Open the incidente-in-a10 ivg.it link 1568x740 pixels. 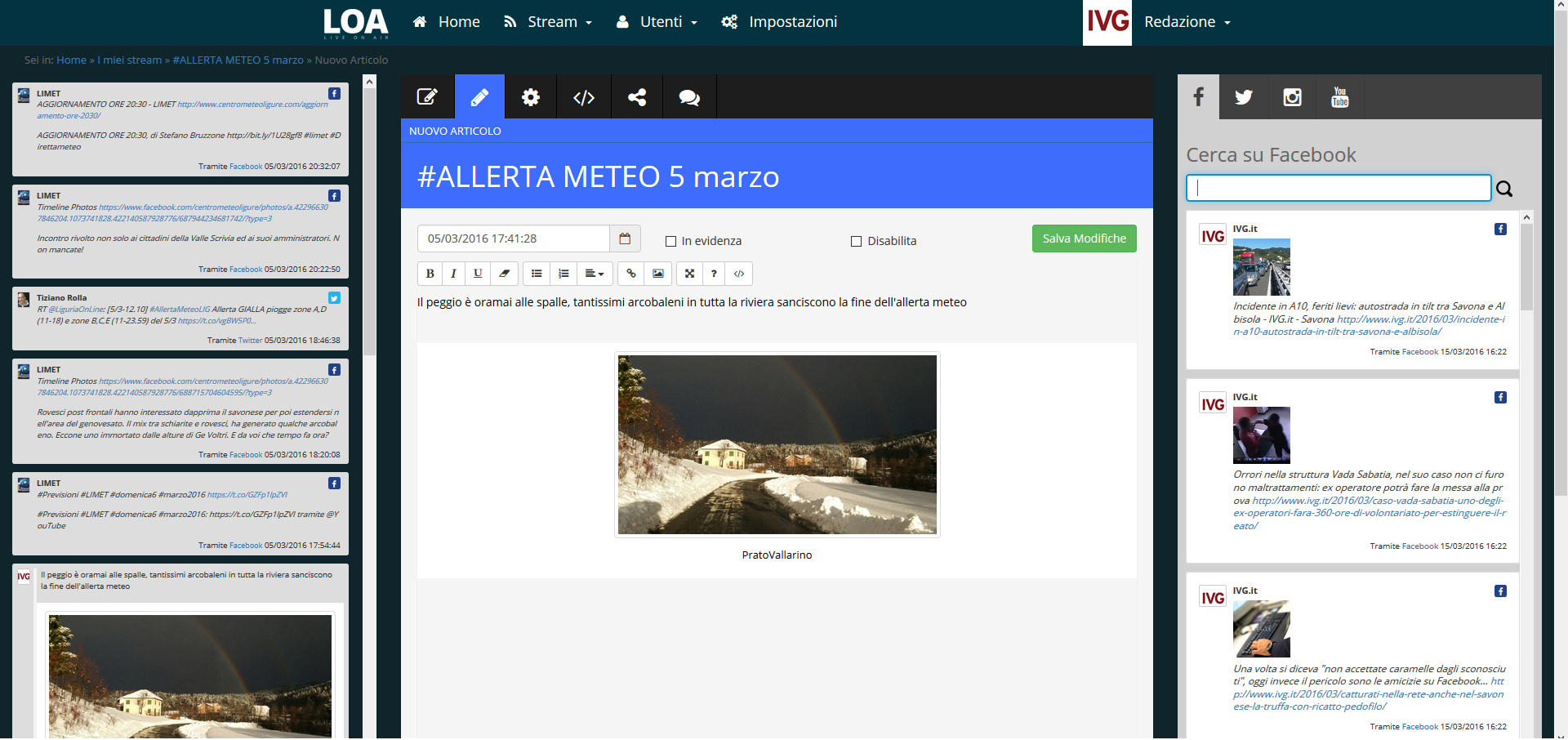click(1369, 325)
